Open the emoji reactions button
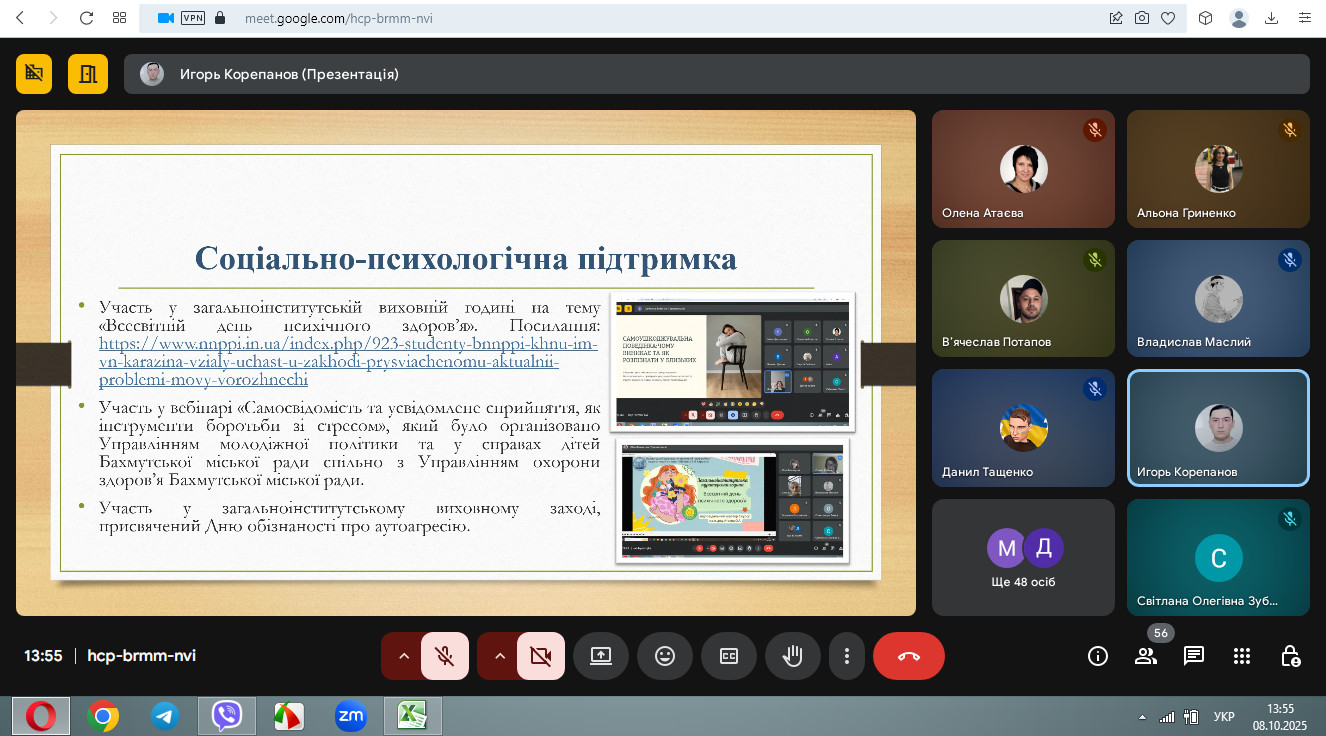Image resolution: width=1326 pixels, height=736 pixels. [x=664, y=656]
